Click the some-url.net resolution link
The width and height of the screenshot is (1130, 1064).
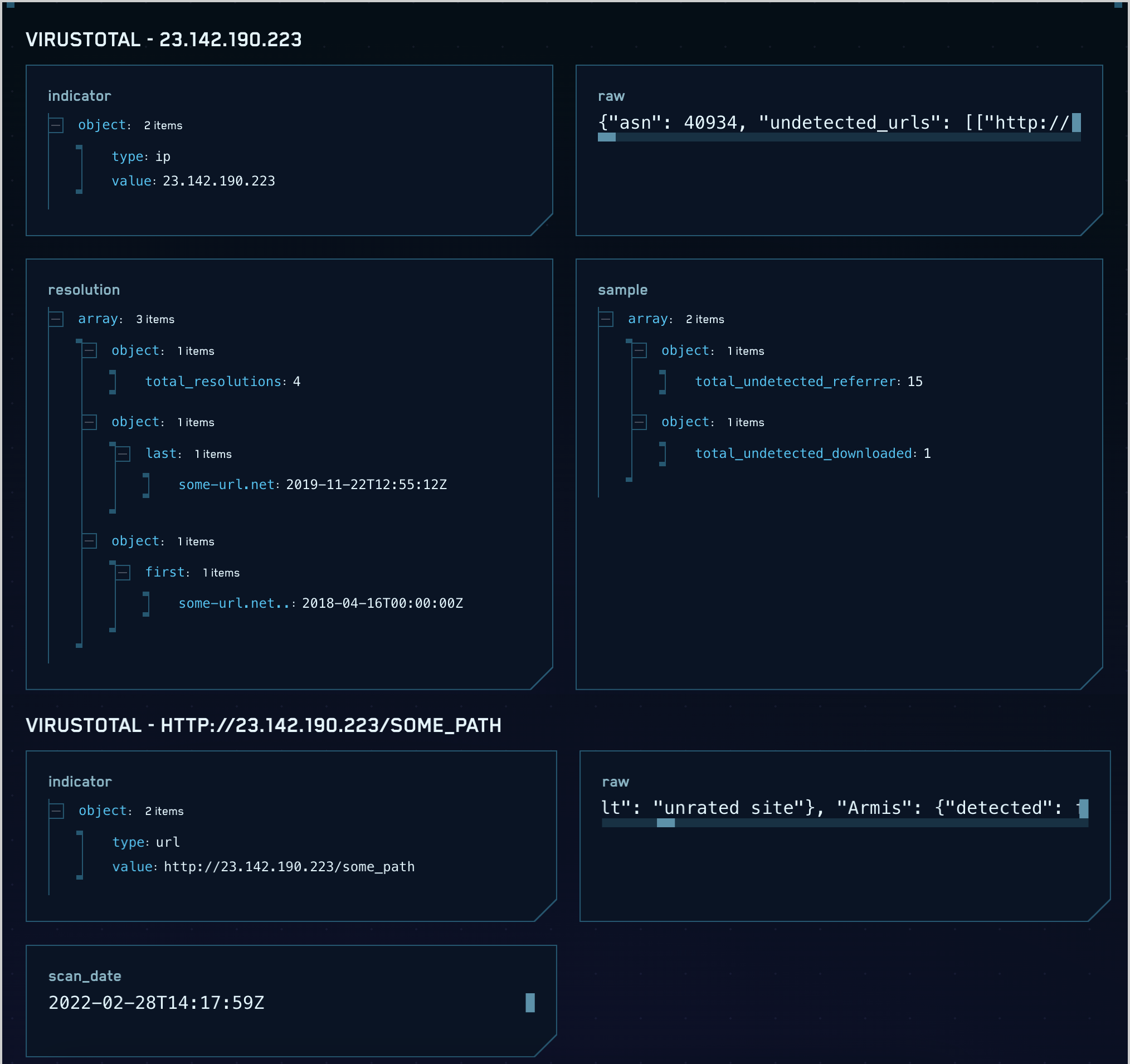tap(225, 484)
